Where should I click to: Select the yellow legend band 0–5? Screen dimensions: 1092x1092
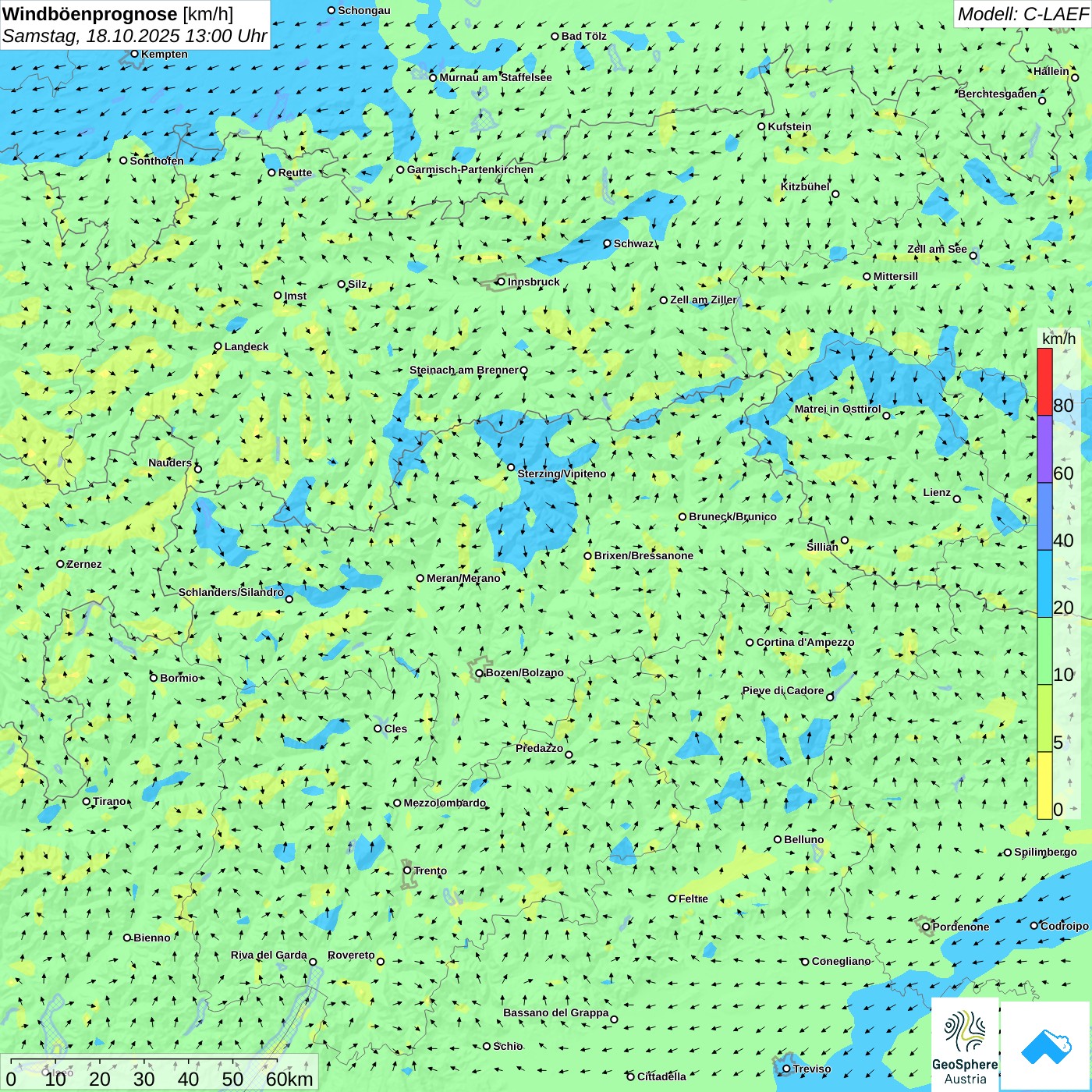point(1044,785)
